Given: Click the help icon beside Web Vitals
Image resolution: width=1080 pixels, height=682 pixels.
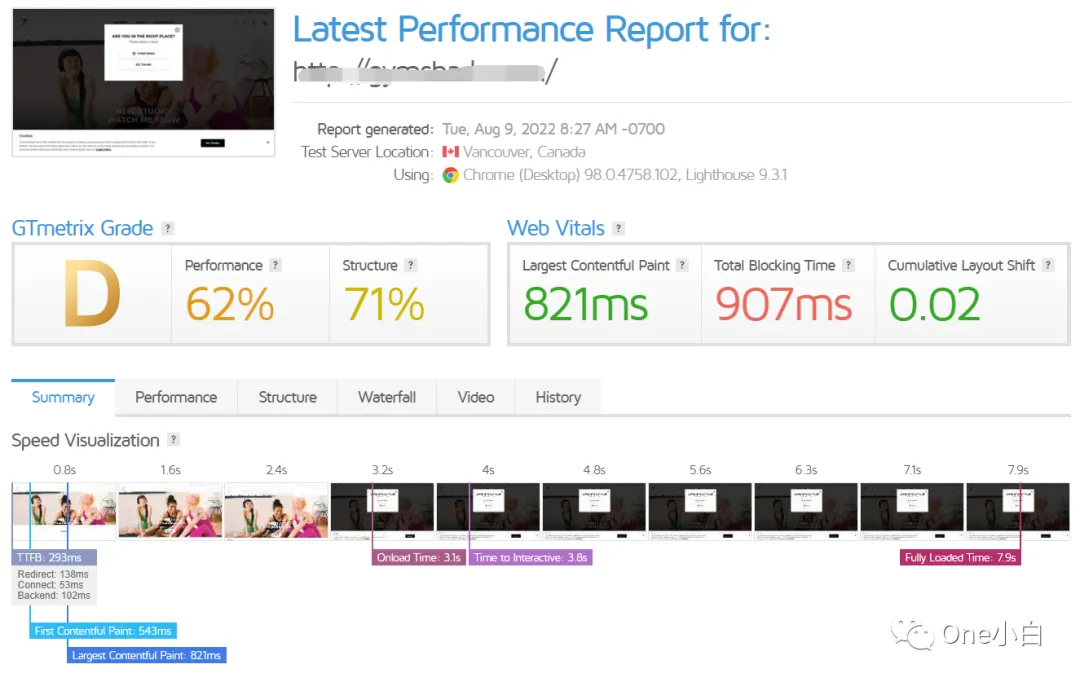Looking at the screenshot, I should pos(619,228).
